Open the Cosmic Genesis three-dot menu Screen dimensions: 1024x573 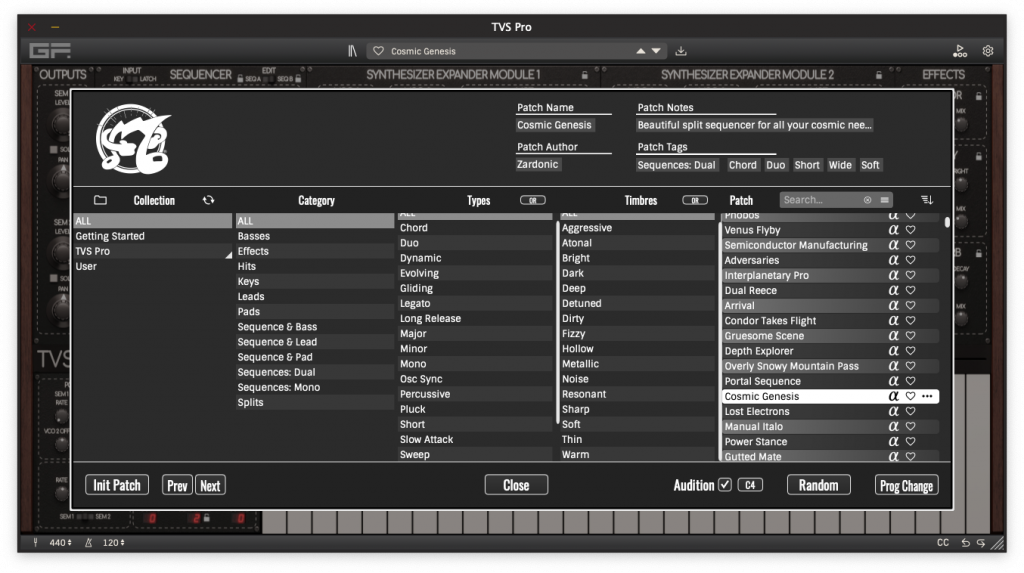[927, 396]
